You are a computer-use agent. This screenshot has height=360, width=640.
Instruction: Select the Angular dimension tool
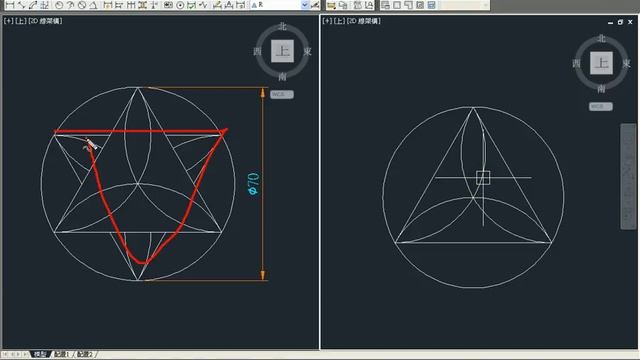tap(93, 5)
